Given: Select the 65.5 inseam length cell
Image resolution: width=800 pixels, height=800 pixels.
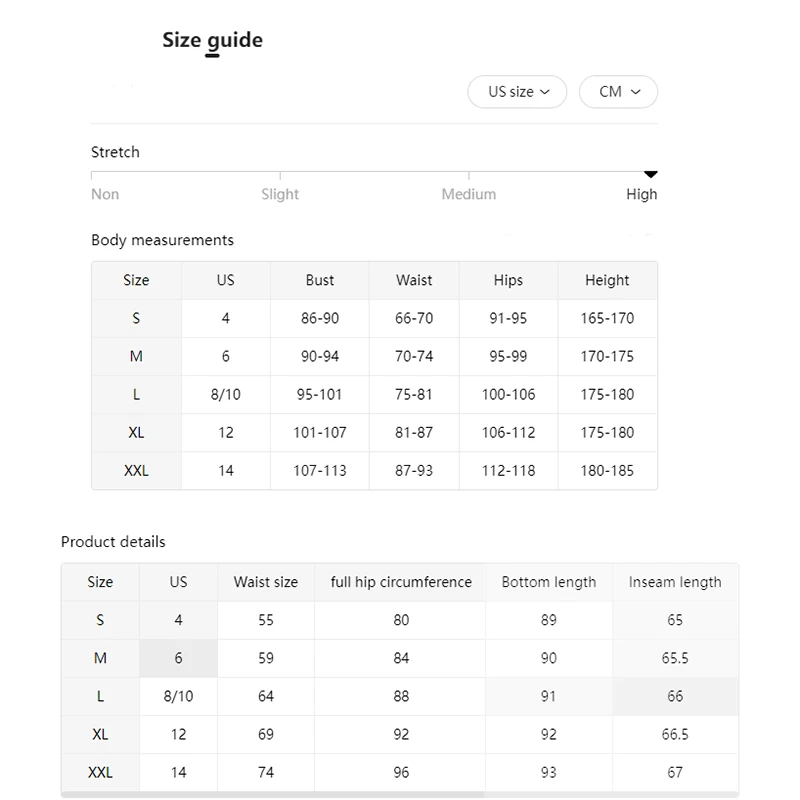Looking at the screenshot, I should point(675,658).
